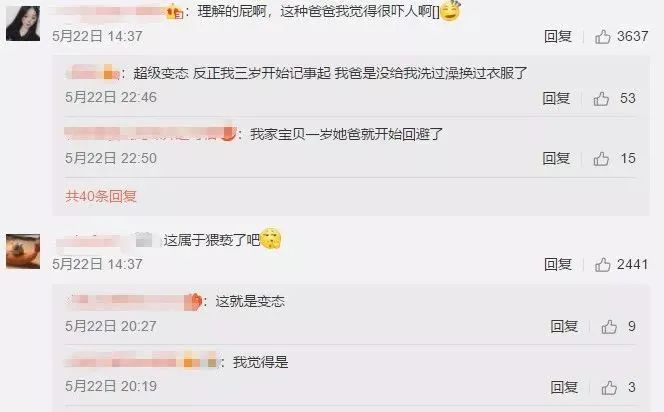Screen dimensions: 664x412
Task: Open username of 这就是变态 reply author
Action: click(134, 301)
